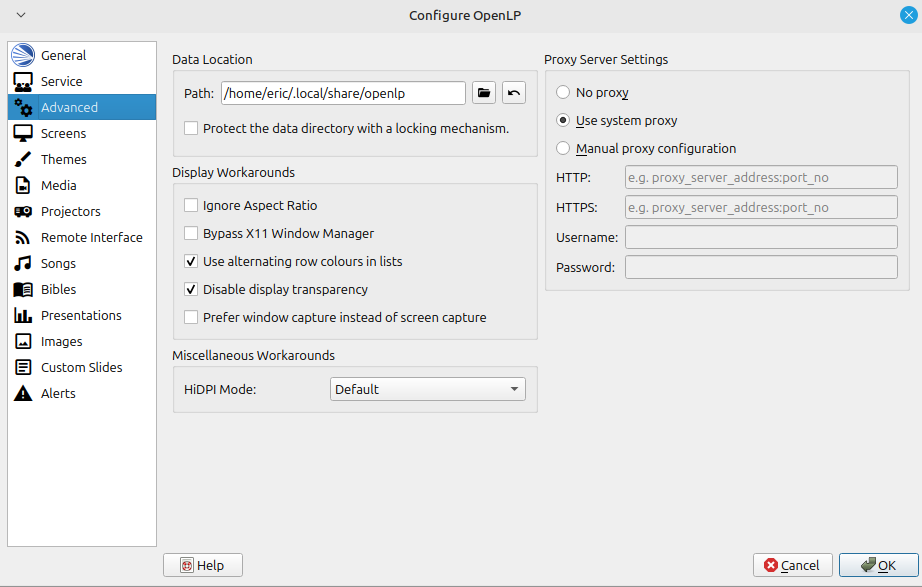This screenshot has width=922, height=587.
Task: Click the revert arrow icon beside path
Action: click(x=513, y=93)
